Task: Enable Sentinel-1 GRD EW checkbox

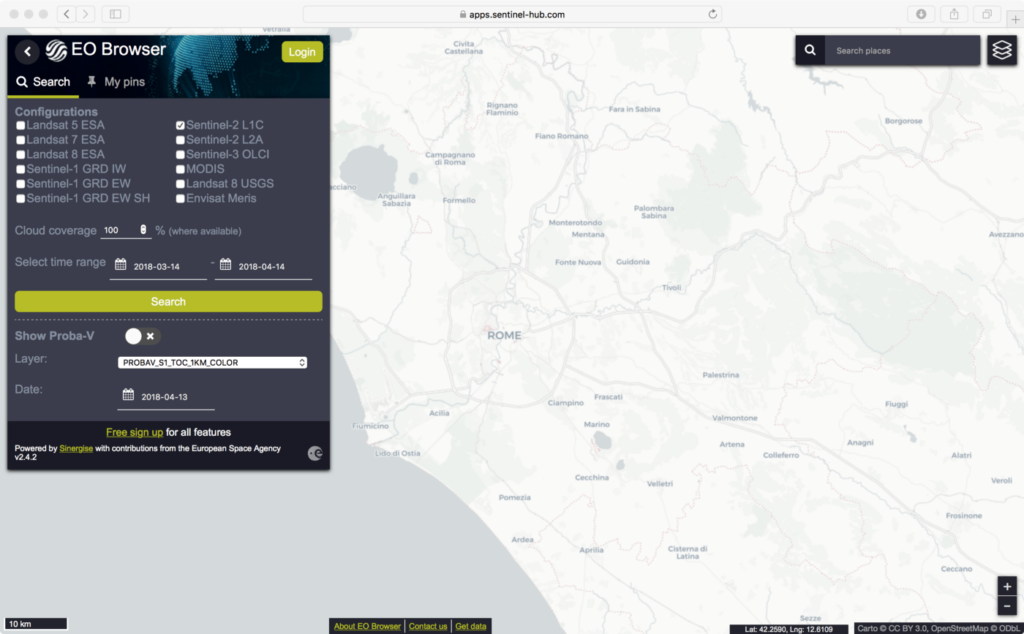Action: [x=21, y=184]
